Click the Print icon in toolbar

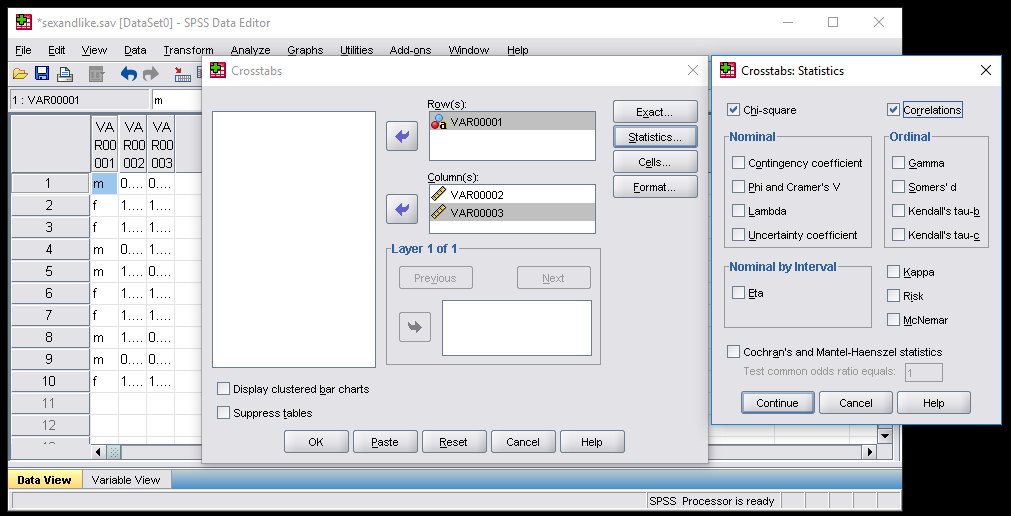(65, 73)
